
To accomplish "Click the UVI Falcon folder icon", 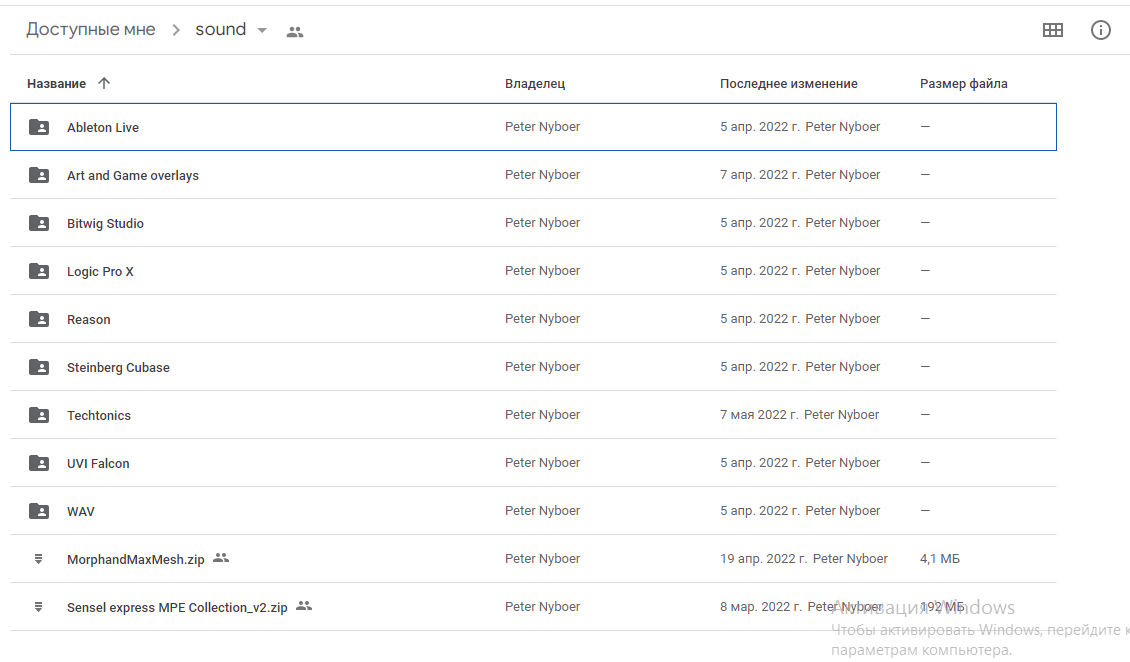I will (x=39, y=463).
